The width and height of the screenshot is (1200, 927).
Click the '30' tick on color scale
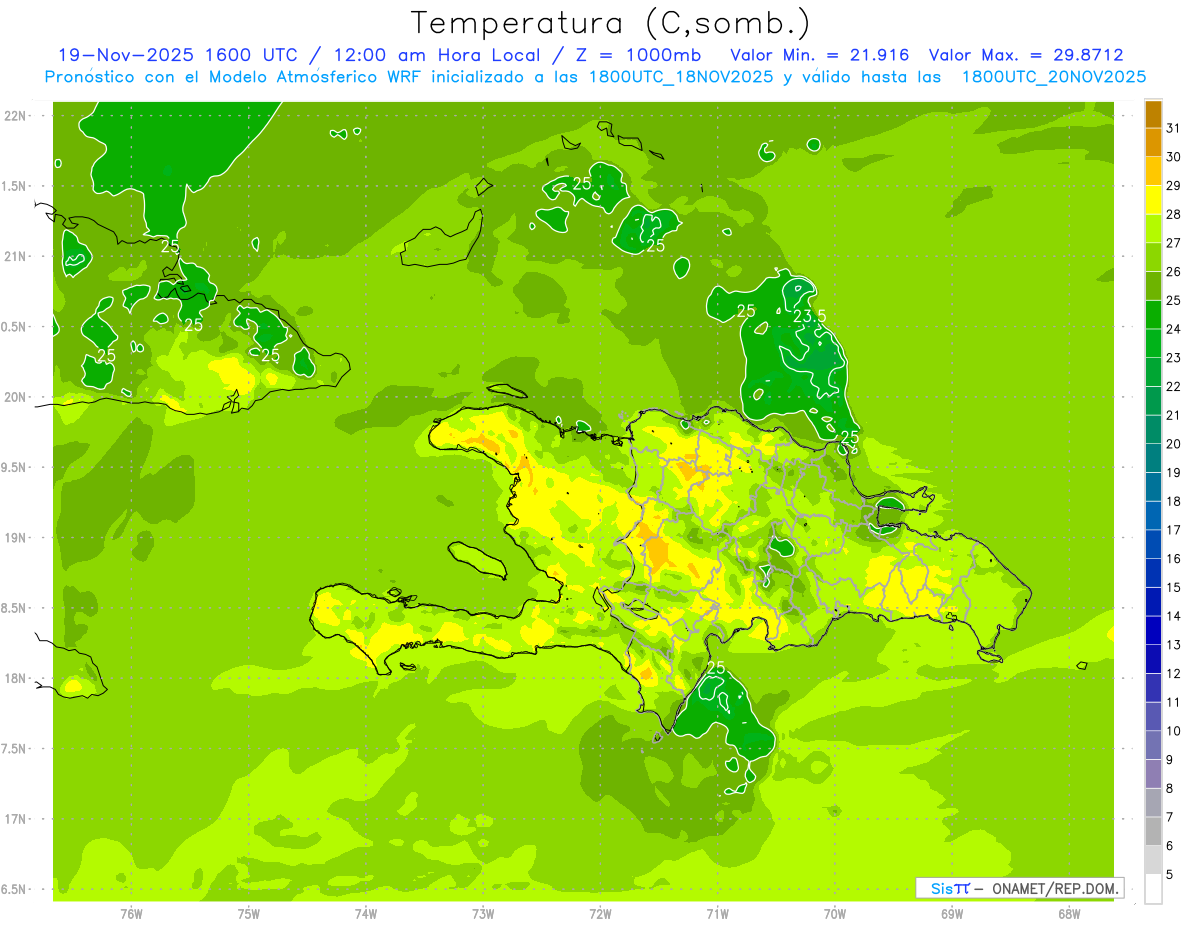click(1173, 157)
